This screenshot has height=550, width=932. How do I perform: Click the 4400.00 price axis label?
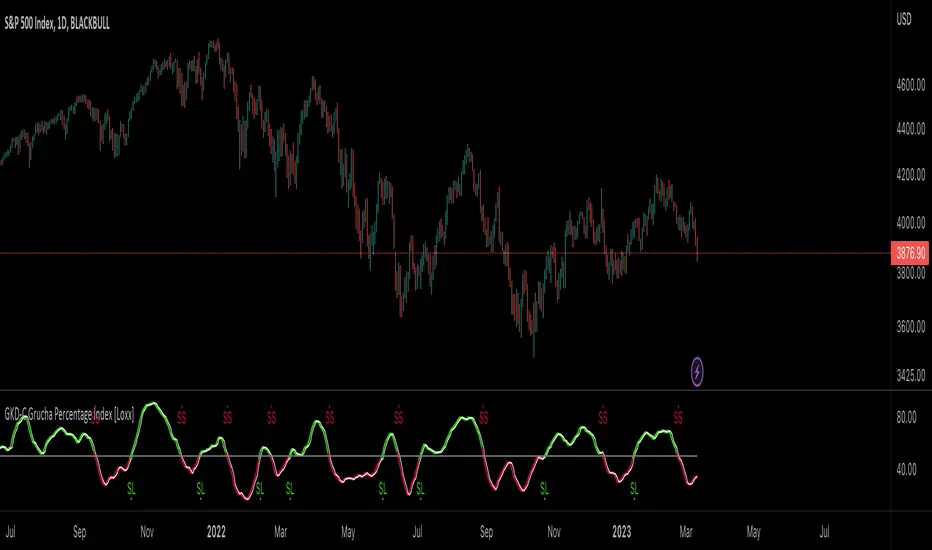911,128
